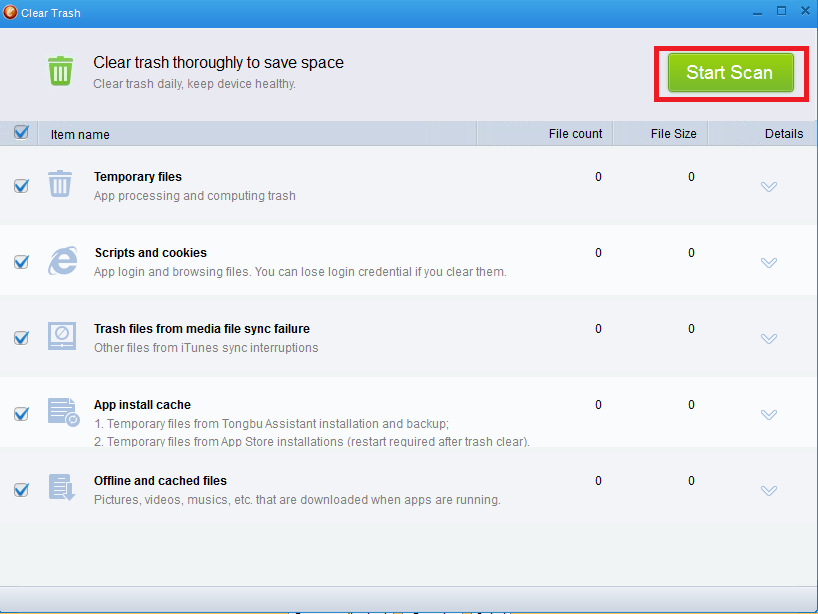Screen dimensions: 818x614
Task: Click 'App processing and computing trash' description
Action: point(195,196)
